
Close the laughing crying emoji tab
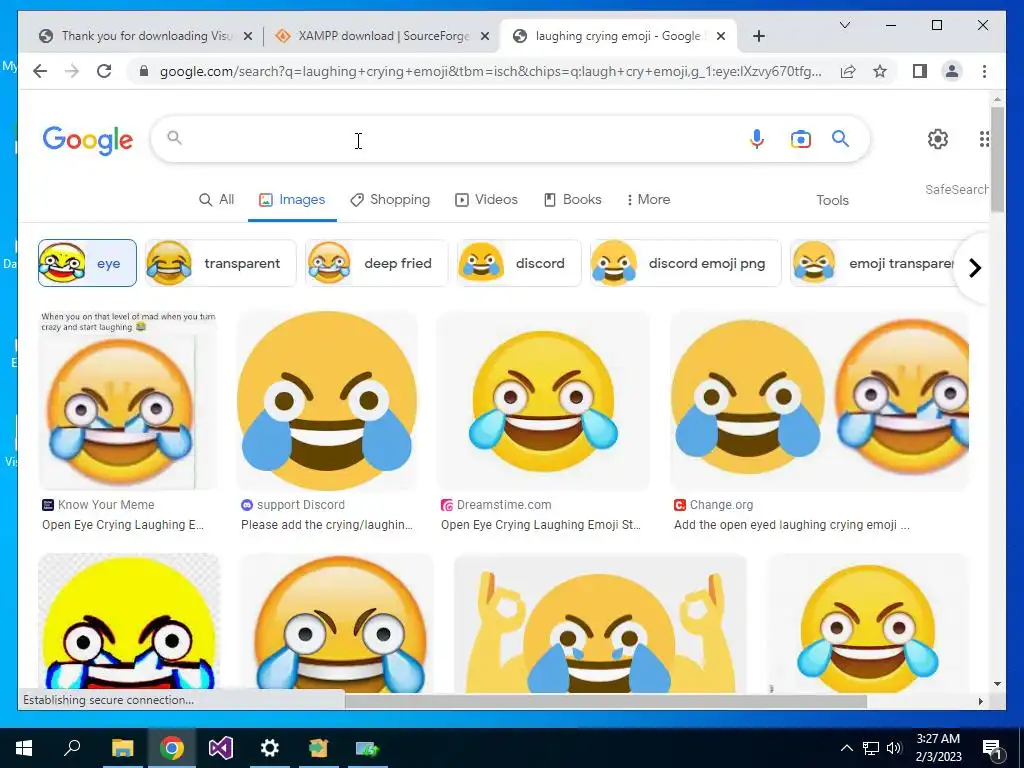(x=720, y=37)
